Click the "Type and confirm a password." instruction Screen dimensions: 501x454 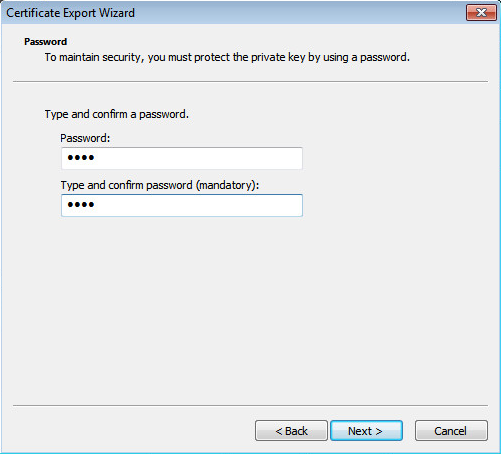click(x=117, y=114)
